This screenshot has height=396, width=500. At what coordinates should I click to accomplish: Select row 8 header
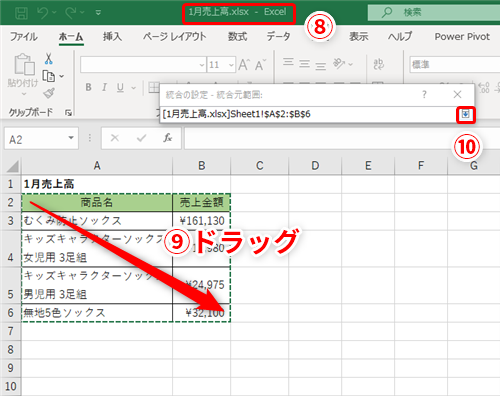tap(11, 349)
